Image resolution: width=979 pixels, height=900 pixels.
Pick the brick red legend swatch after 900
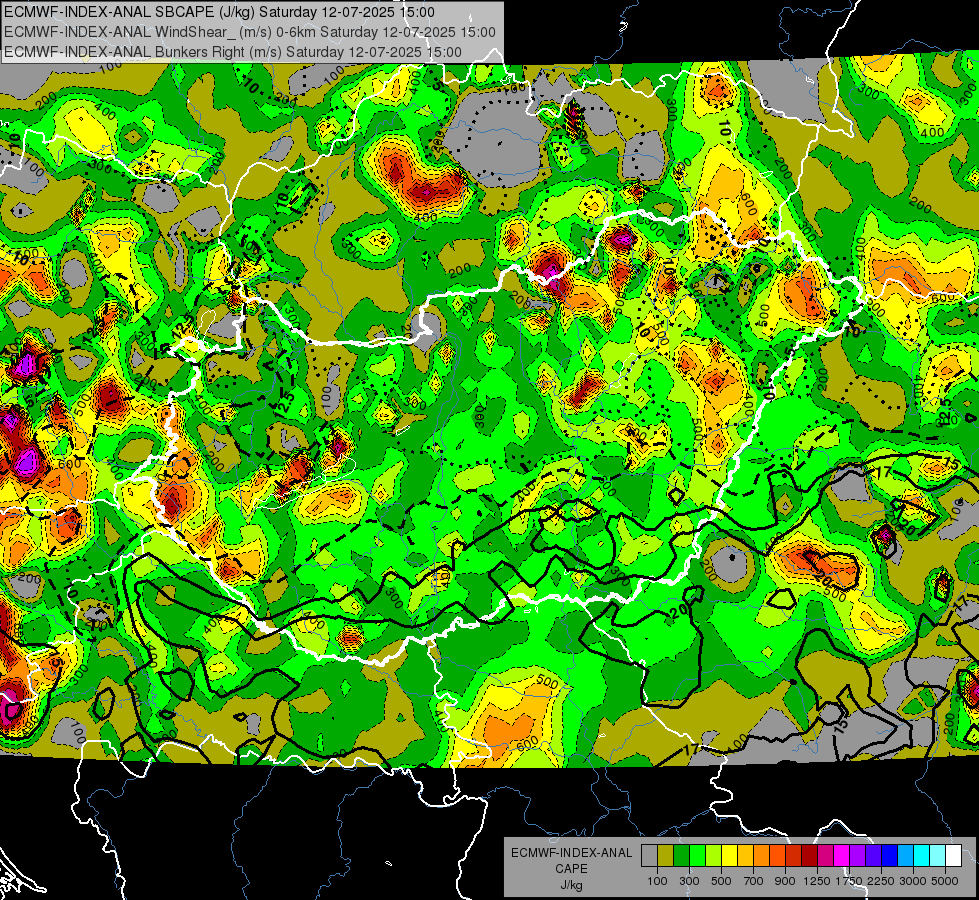click(x=794, y=855)
